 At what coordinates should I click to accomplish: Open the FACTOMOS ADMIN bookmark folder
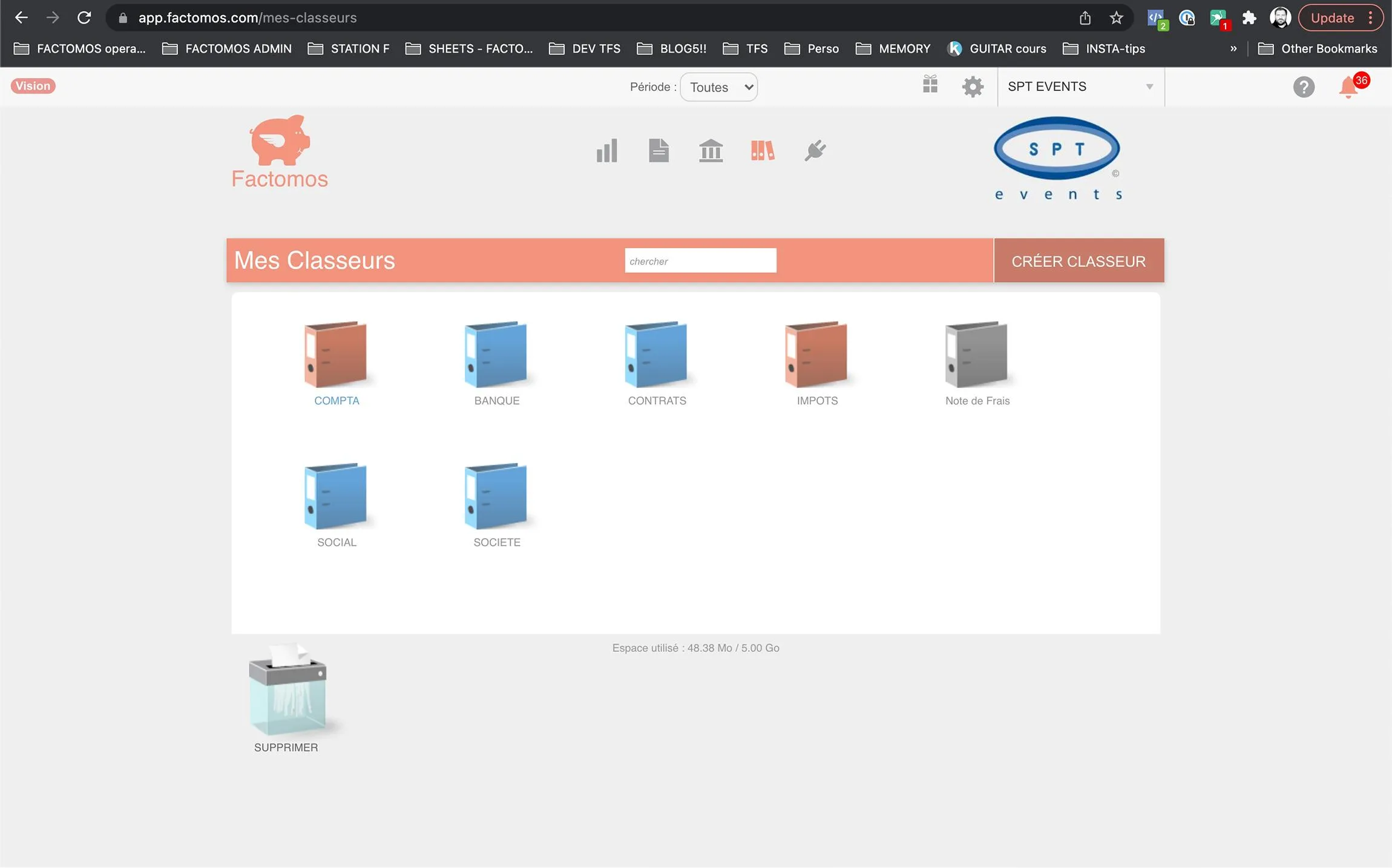pyautogui.click(x=227, y=48)
